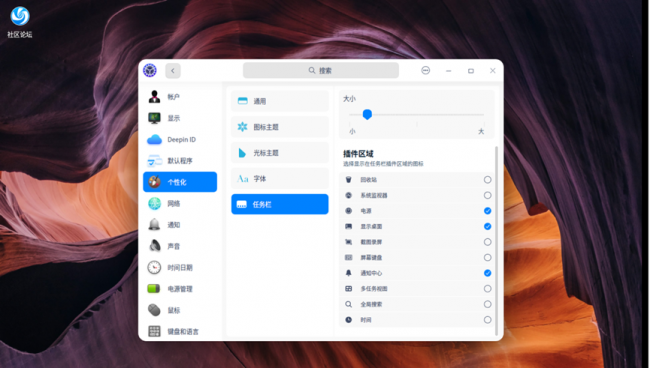Uncheck the 电源 plugin checkbox
The image size is (650, 368).
click(488, 211)
